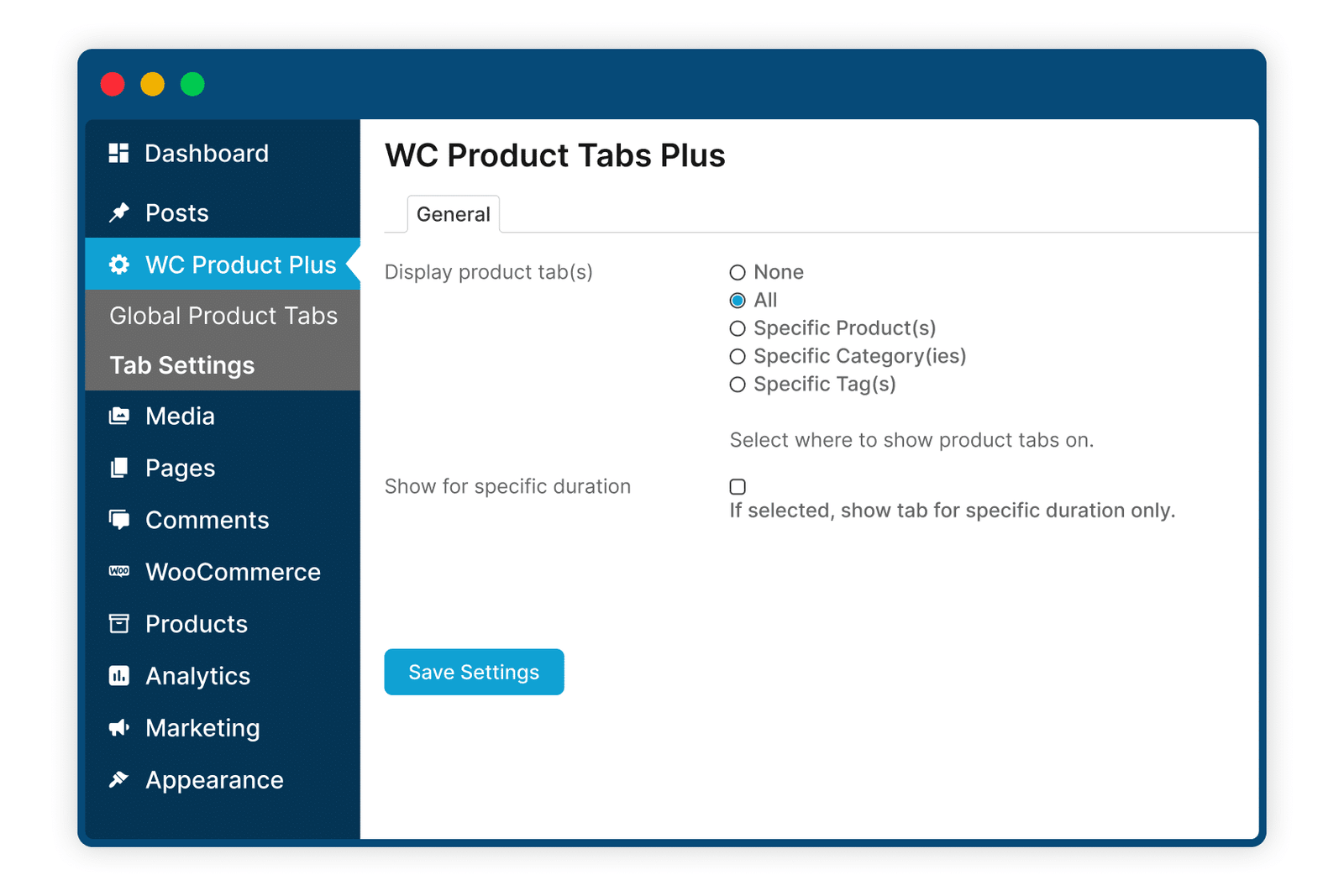Open Products via the archive box icon
The image size is (1344, 896).
point(119,623)
